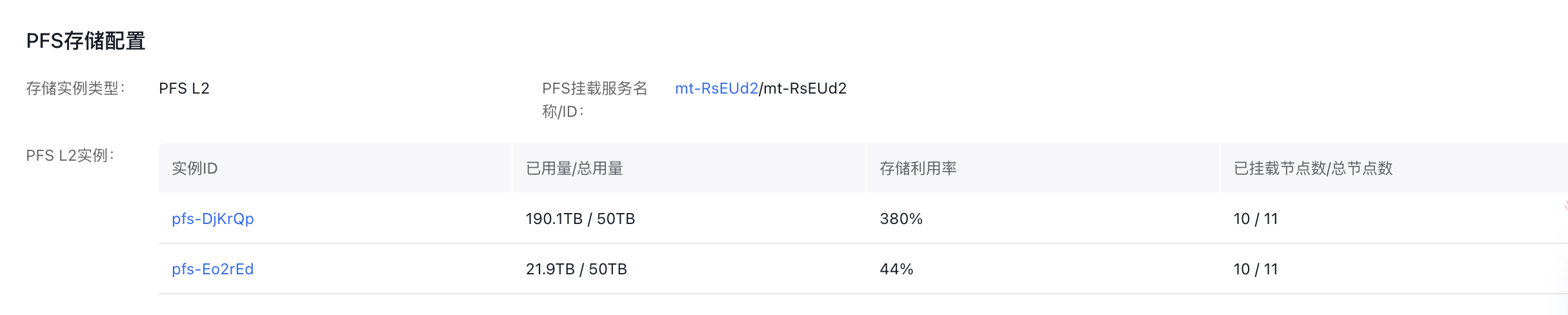Click the 实例ID column header
The width and height of the screenshot is (1568, 315).
click(x=194, y=168)
